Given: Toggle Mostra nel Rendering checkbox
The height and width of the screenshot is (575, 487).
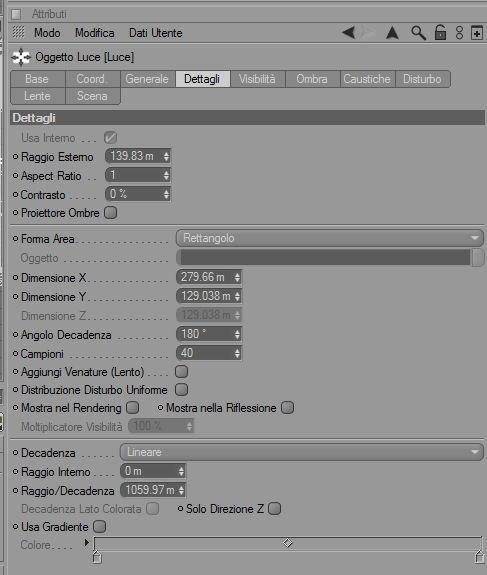Looking at the screenshot, I should click(132, 407).
